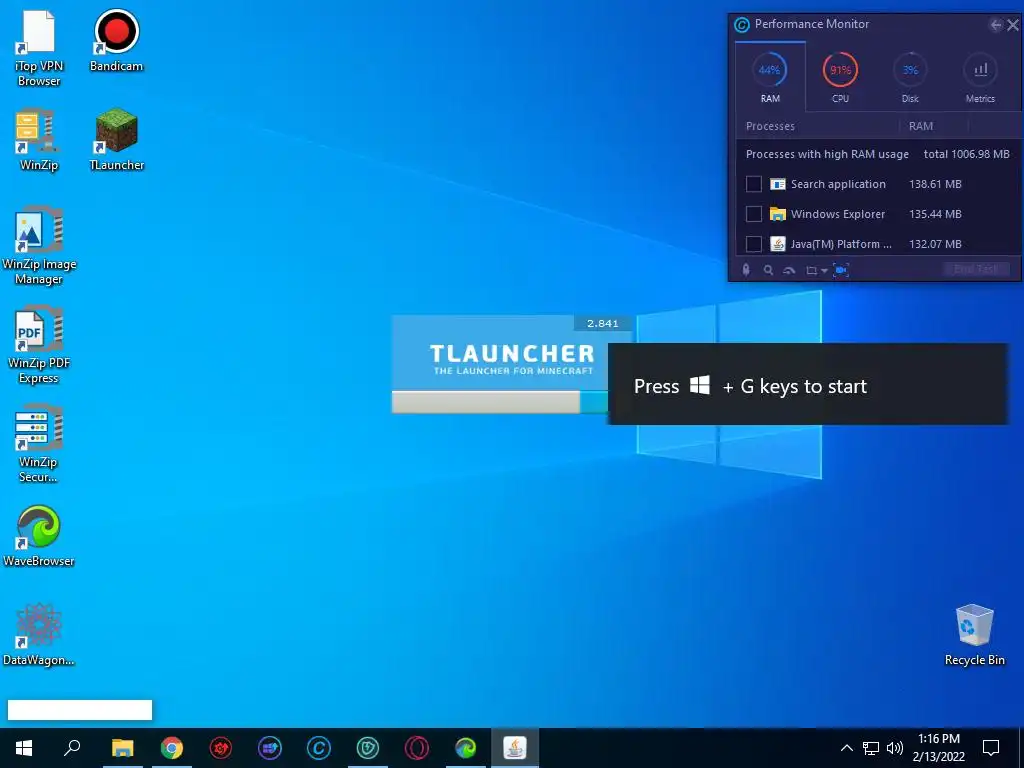Click the 132.07 MB value

(x=935, y=244)
